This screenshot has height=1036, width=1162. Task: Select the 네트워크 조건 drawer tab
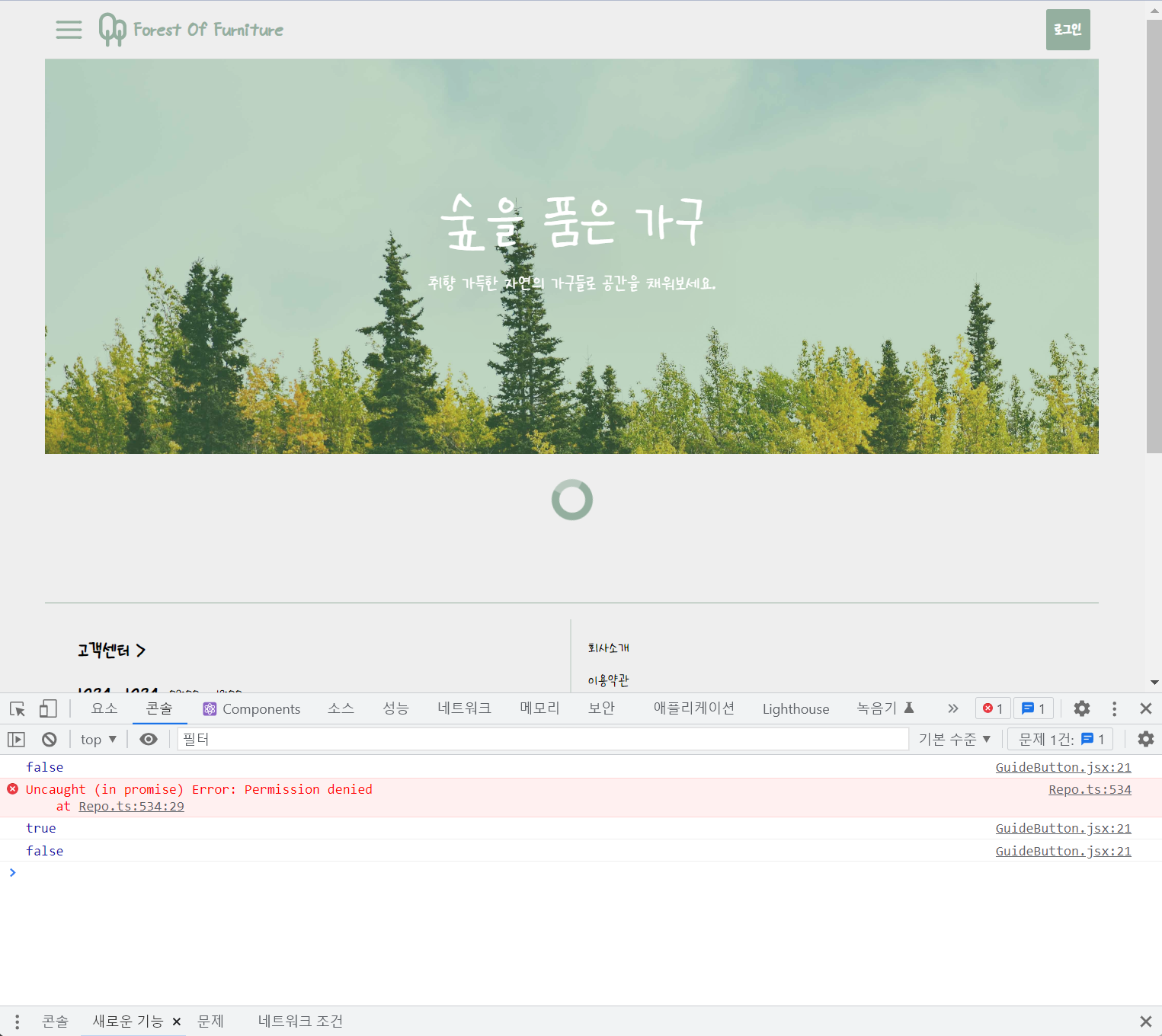(300, 1022)
